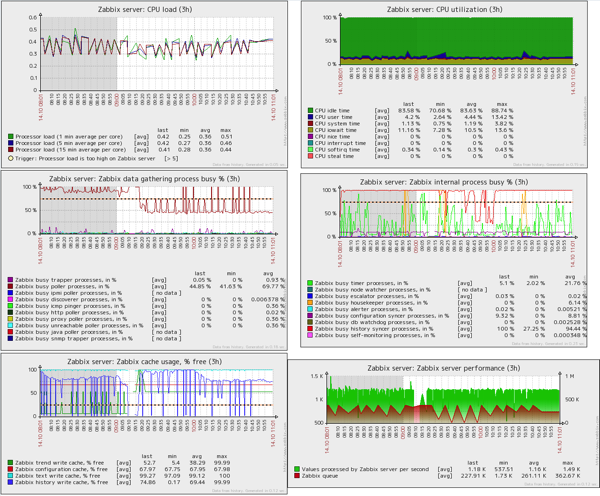Viewport: 600px width, 496px height.
Task: Click the green swatch for 1 min processor load
Action: pyautogui.click(x=11, y=137)
